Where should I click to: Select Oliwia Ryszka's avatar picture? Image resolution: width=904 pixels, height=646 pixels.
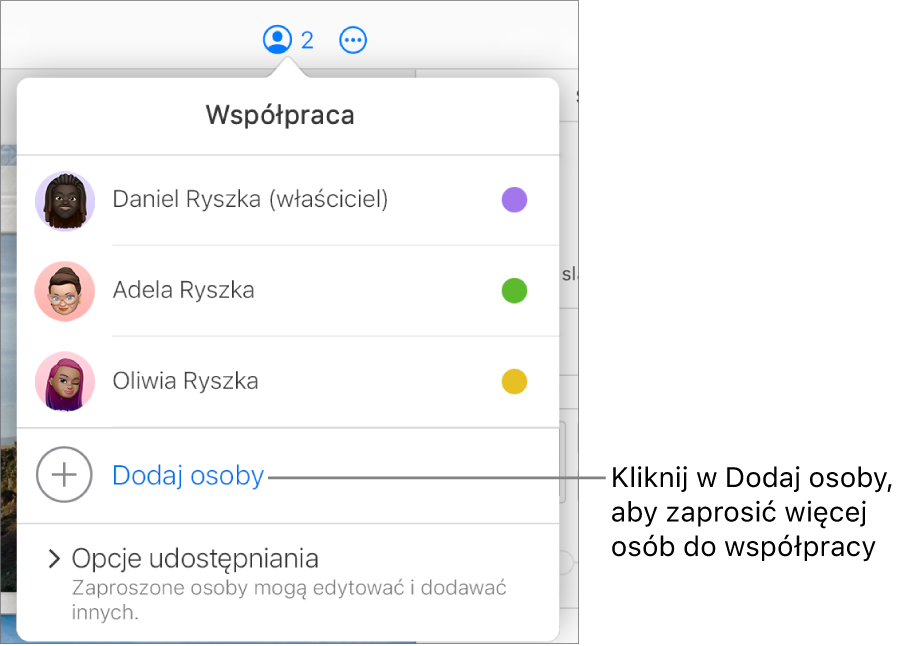(x=64, y=381)
